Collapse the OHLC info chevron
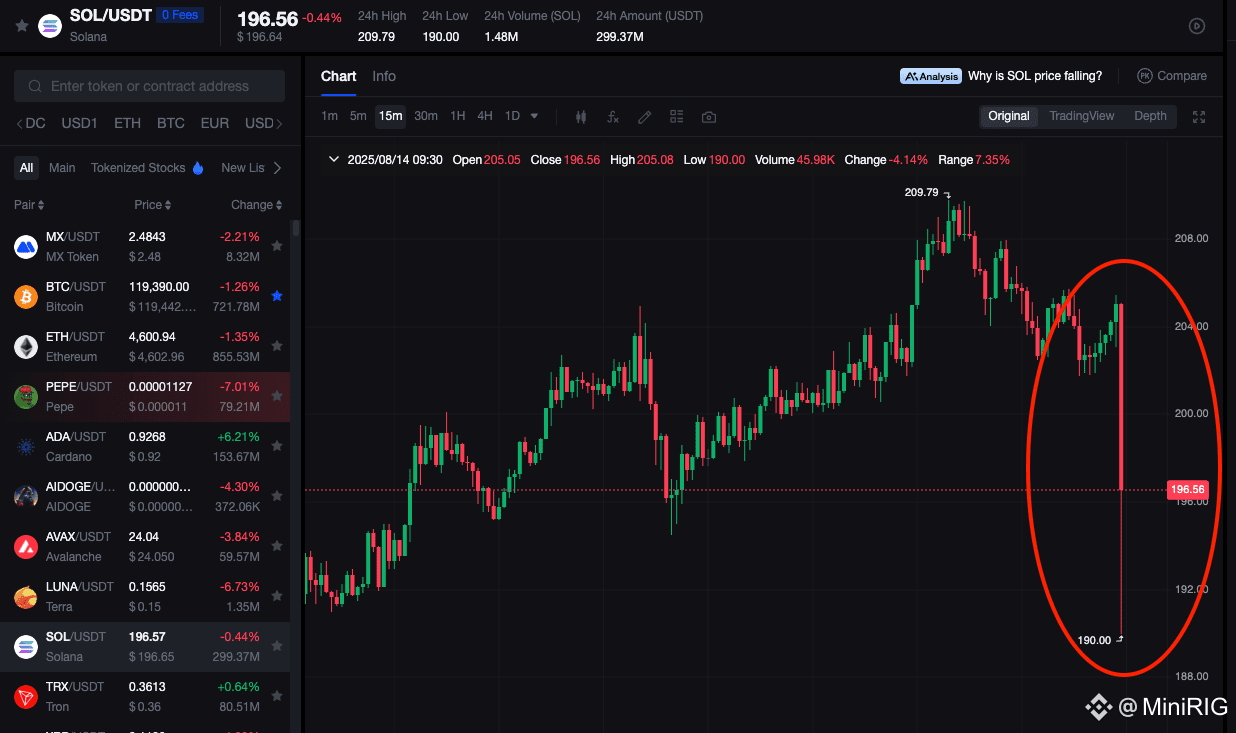The image size is (1236, 733). pos(333,160)
